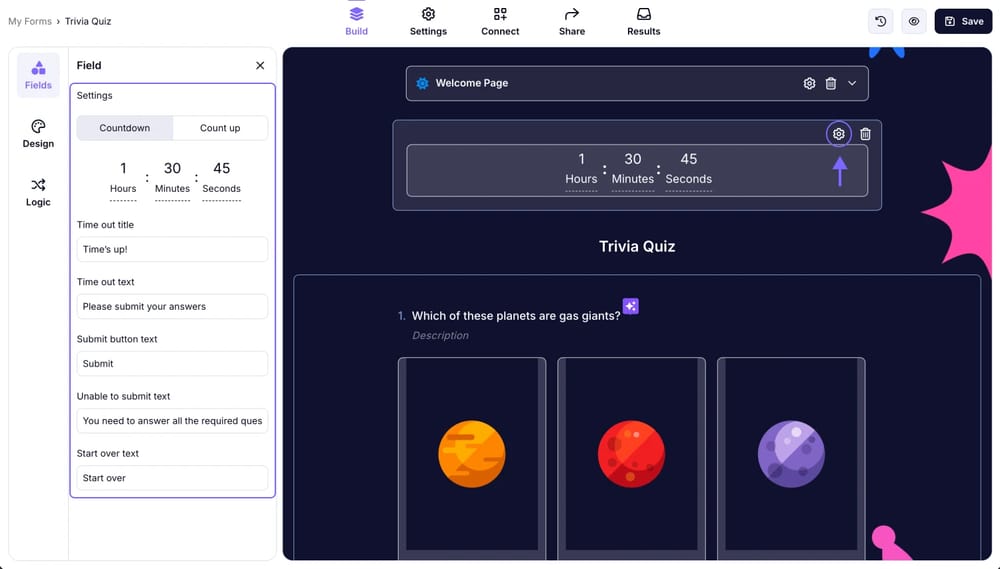
Task: Expand the Welcome Page chevron
Action: pos(853,84)
